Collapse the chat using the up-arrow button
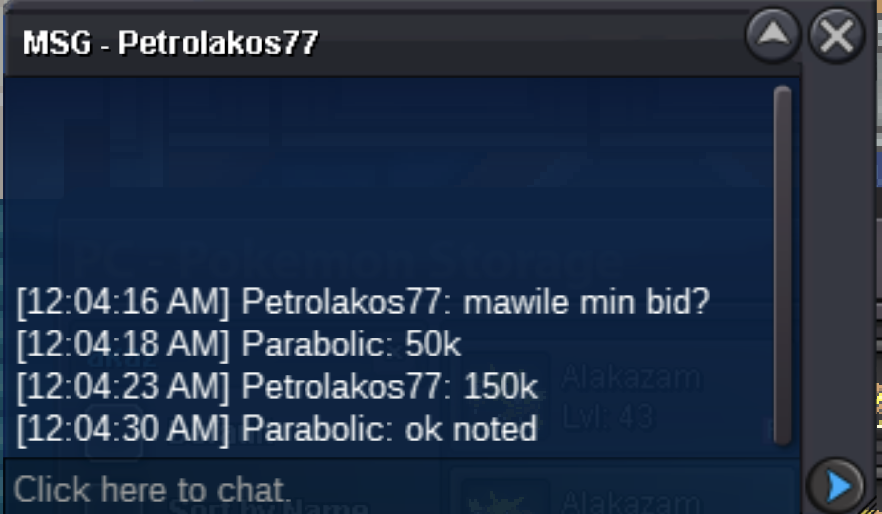The height and width of the screenshot is (514, 882). tap(773, 35)
